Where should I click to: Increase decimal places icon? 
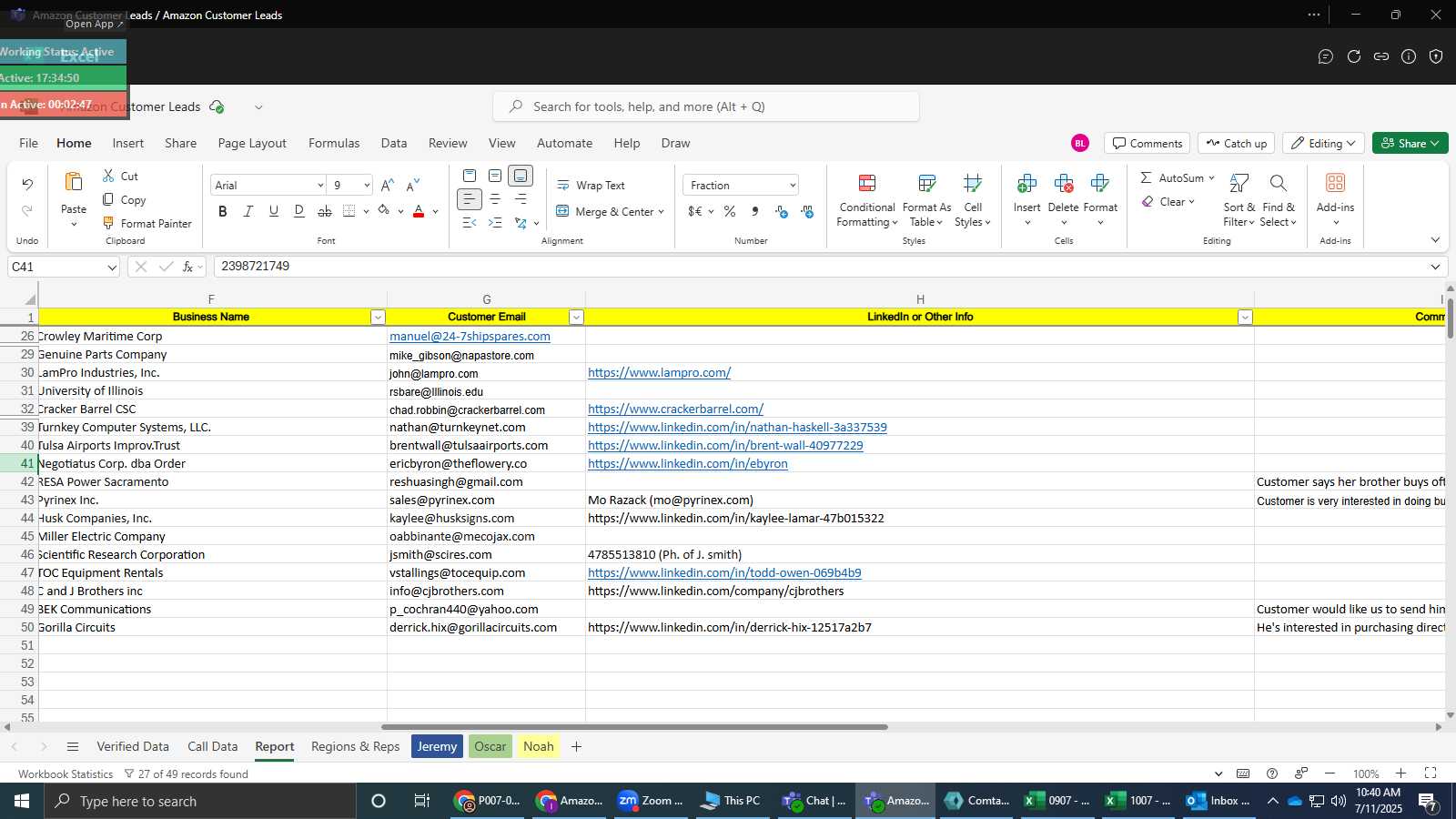click(782, 211)
